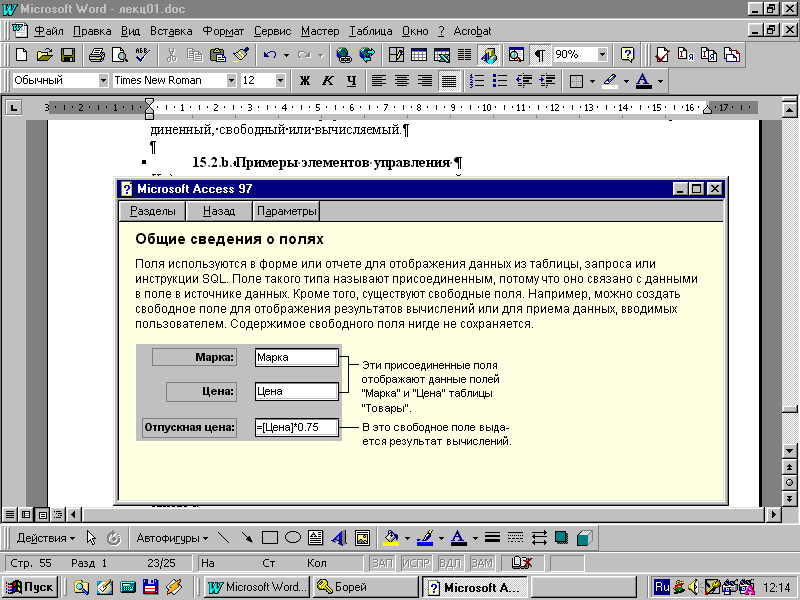The width and height of the screenshot is (800, 600).
Task: Apply highlight marker color
Action: [x=610, y=81]
